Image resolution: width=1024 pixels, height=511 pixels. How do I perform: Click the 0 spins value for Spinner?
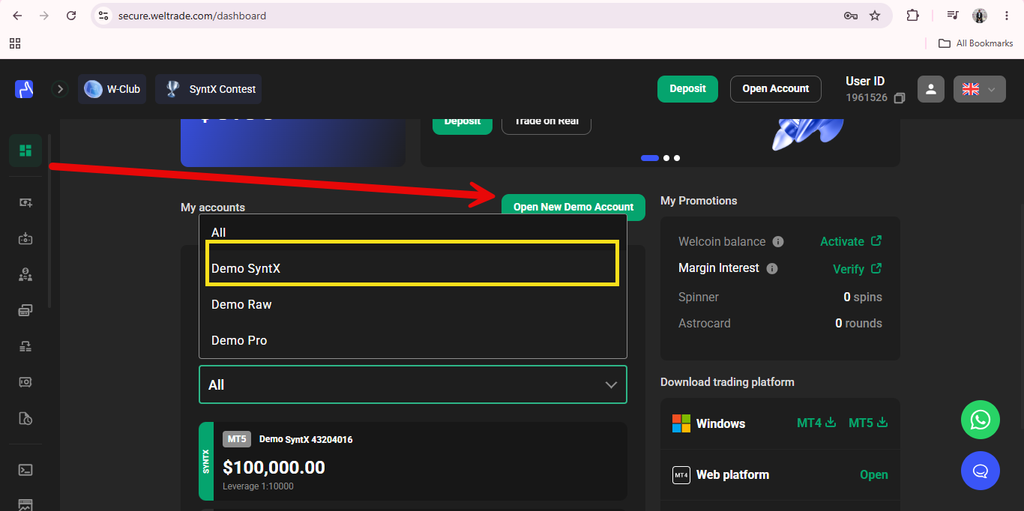click(863, 297)
